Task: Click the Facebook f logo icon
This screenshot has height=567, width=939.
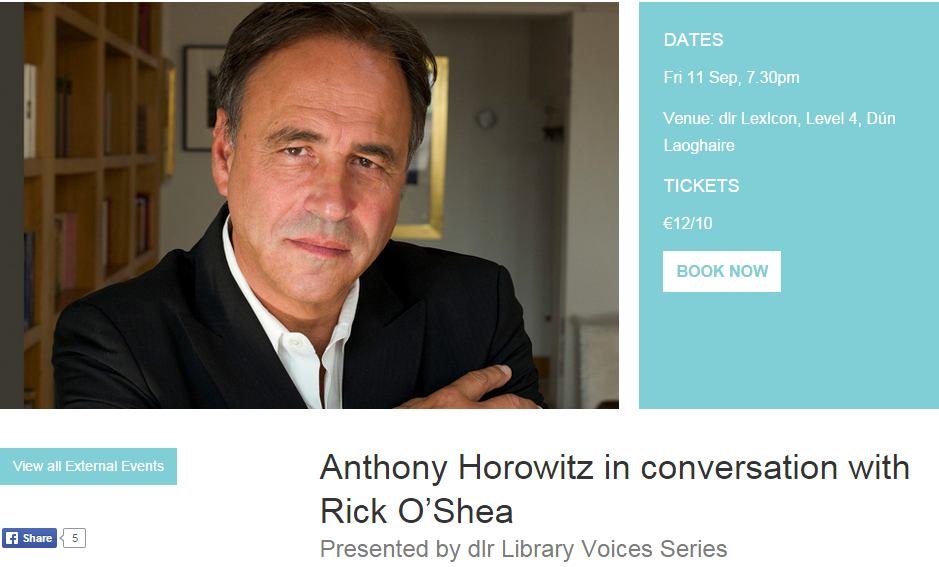Action: pos(12,538)
